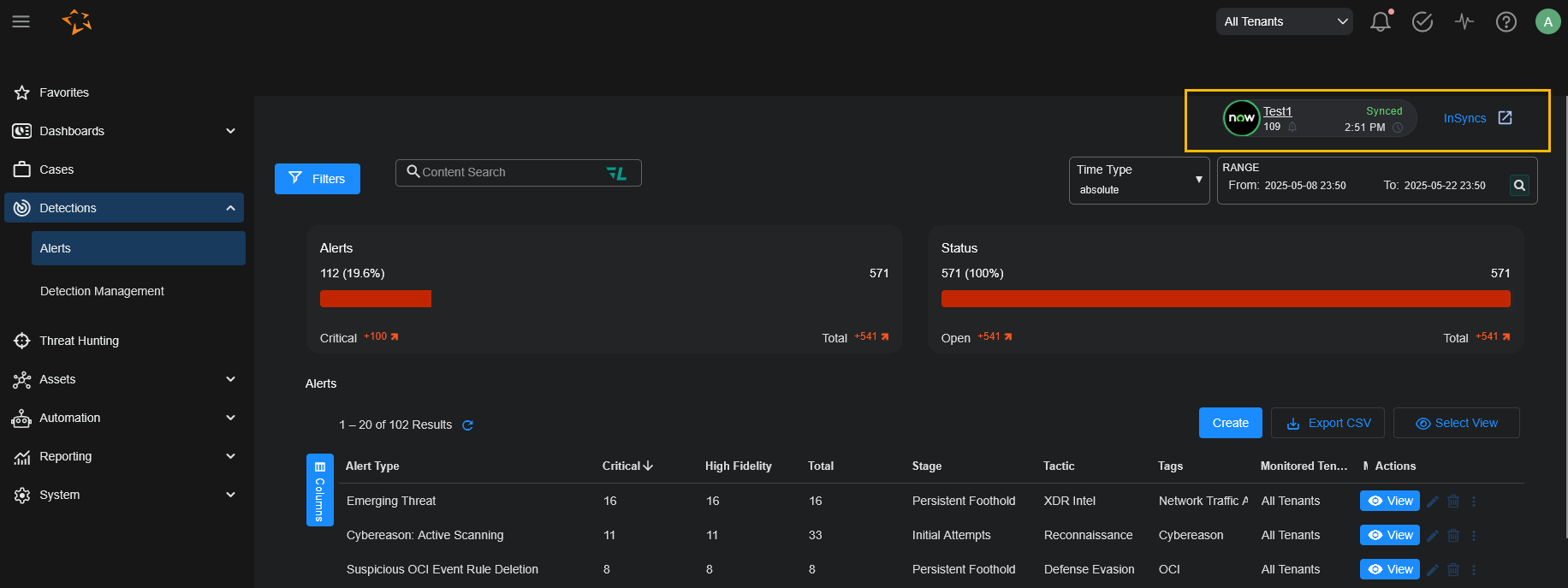Open Select View options
The image size is (1568, 588).
click(x=1456, y=423)
